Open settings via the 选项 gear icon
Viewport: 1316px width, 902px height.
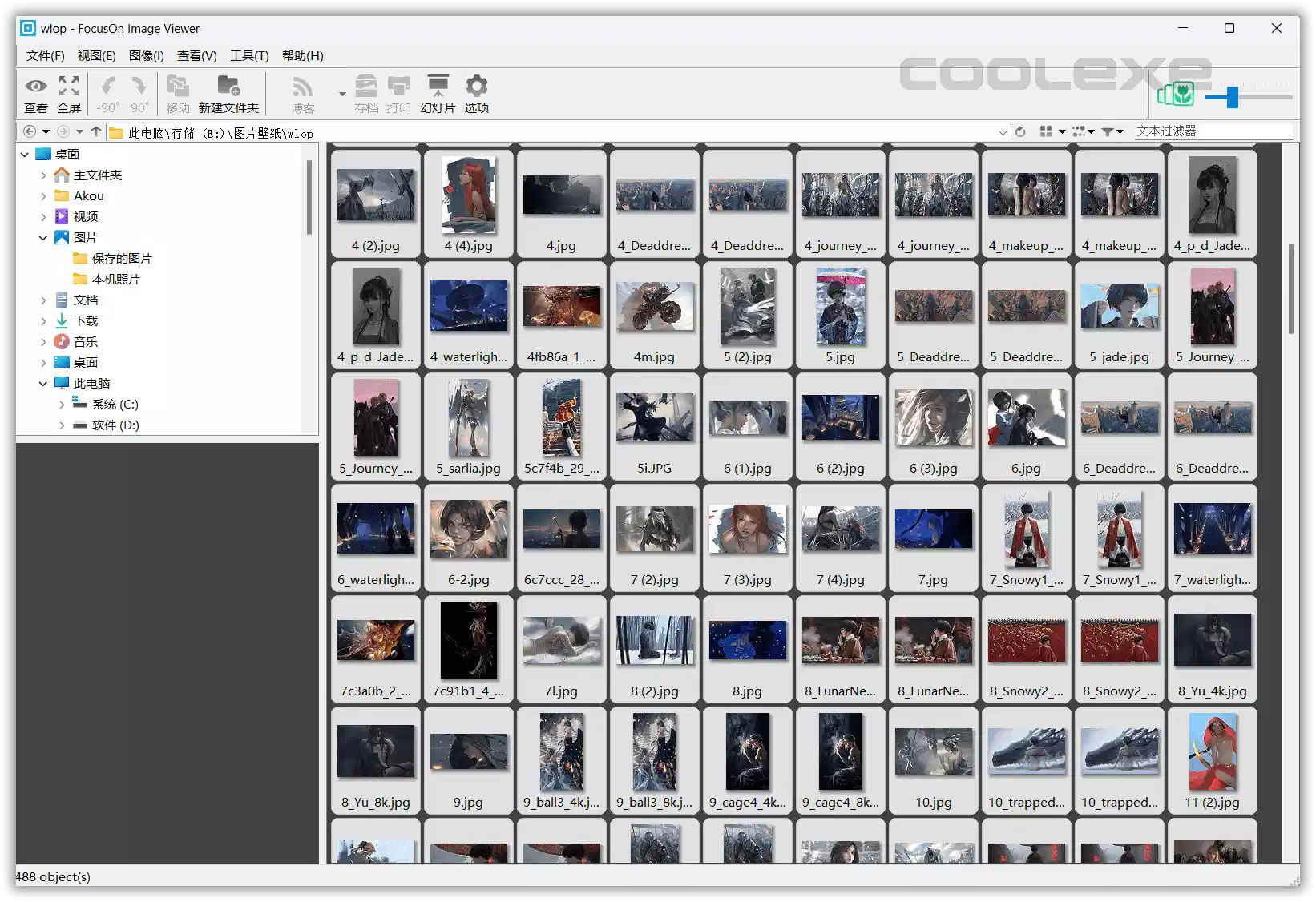[x=476, y=92]
